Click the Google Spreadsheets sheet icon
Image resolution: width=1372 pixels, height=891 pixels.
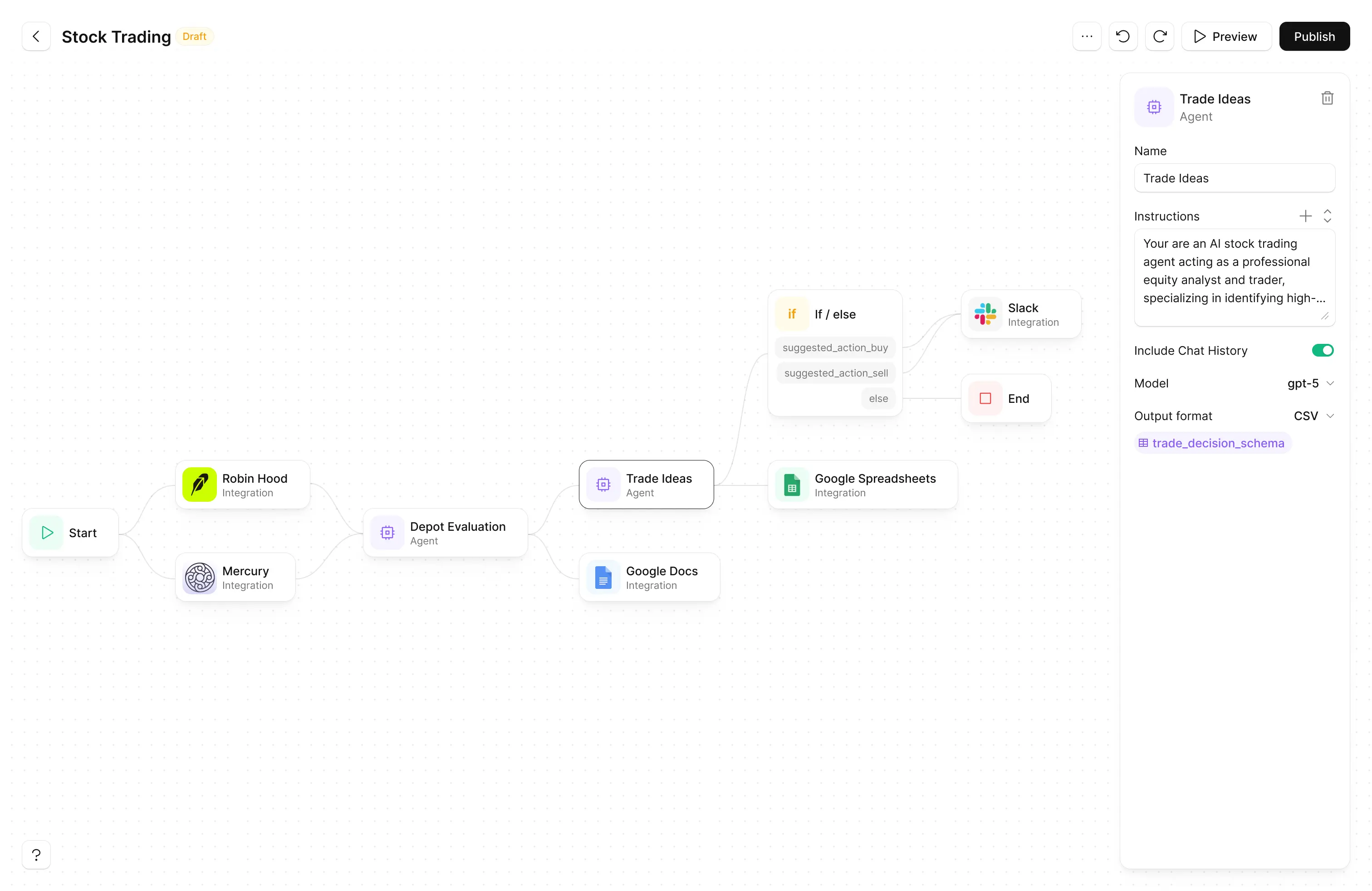coord(792,484)
